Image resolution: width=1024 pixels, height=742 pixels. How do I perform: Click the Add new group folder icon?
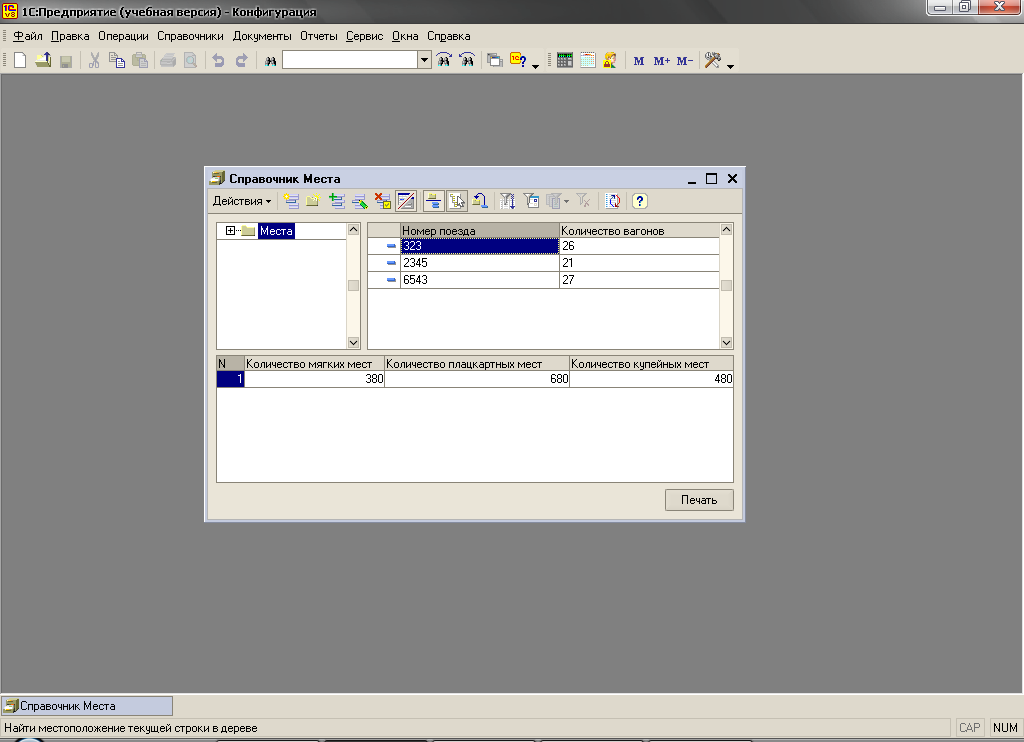point(313,201)
